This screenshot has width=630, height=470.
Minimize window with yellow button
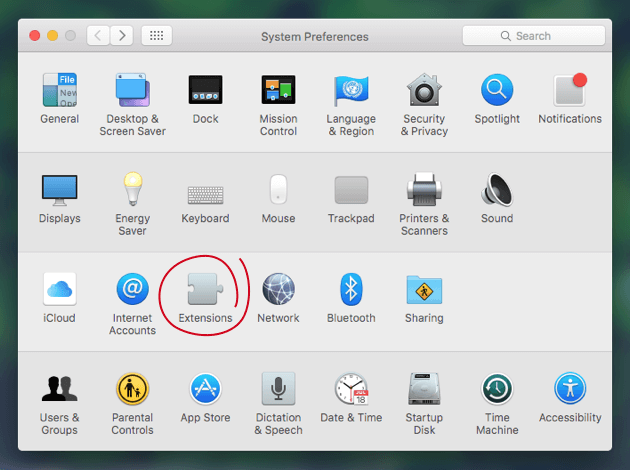coord(53,36)
